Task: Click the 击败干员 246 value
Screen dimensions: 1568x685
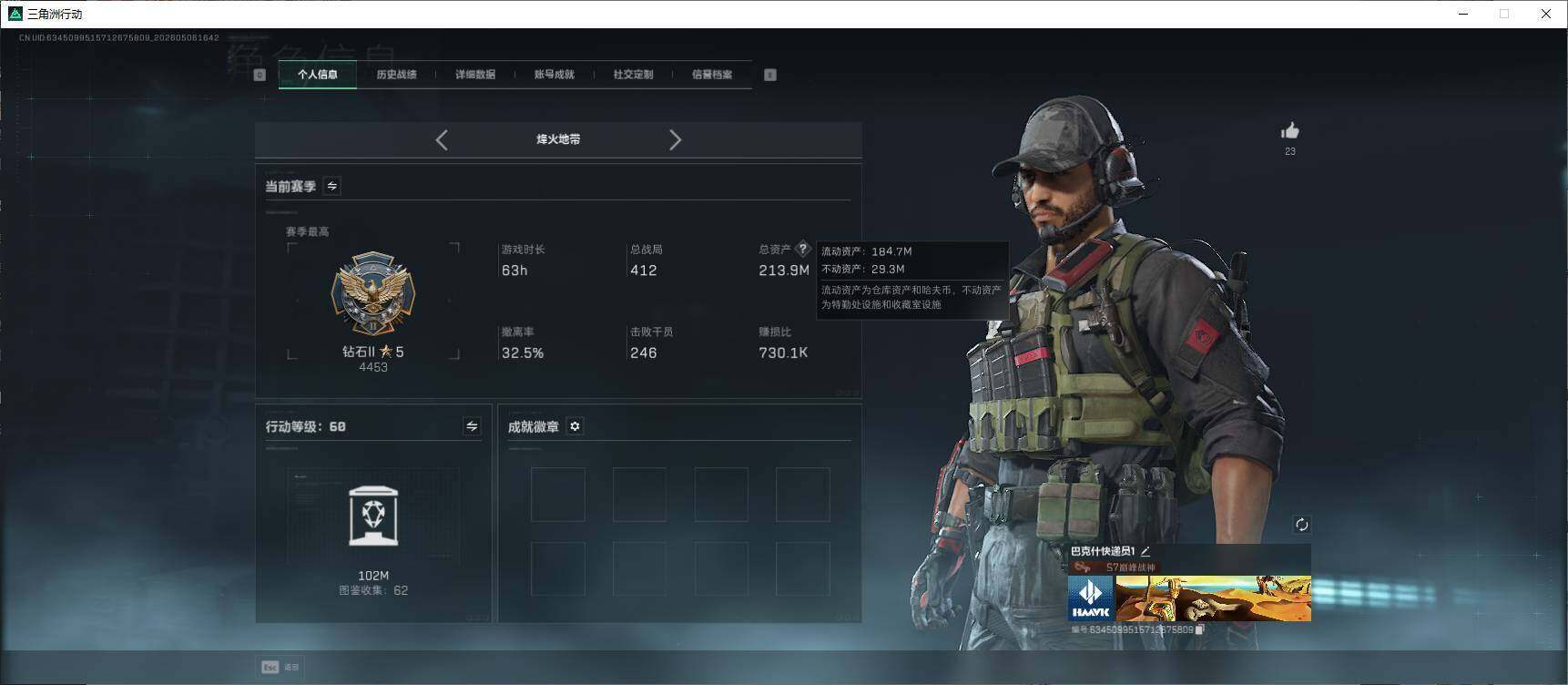Action: click(644, 353)
